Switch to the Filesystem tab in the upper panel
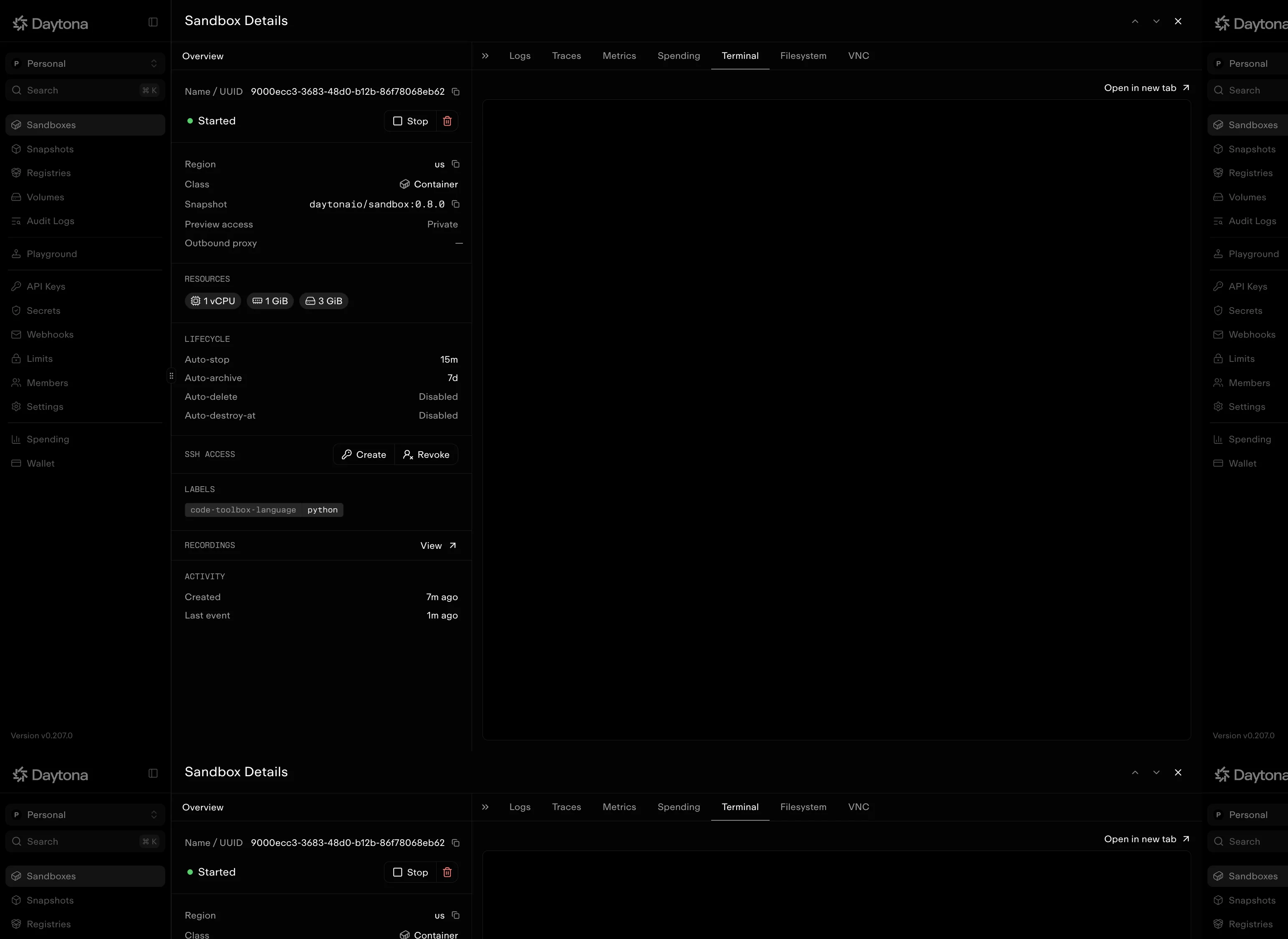 coord(803,56)
